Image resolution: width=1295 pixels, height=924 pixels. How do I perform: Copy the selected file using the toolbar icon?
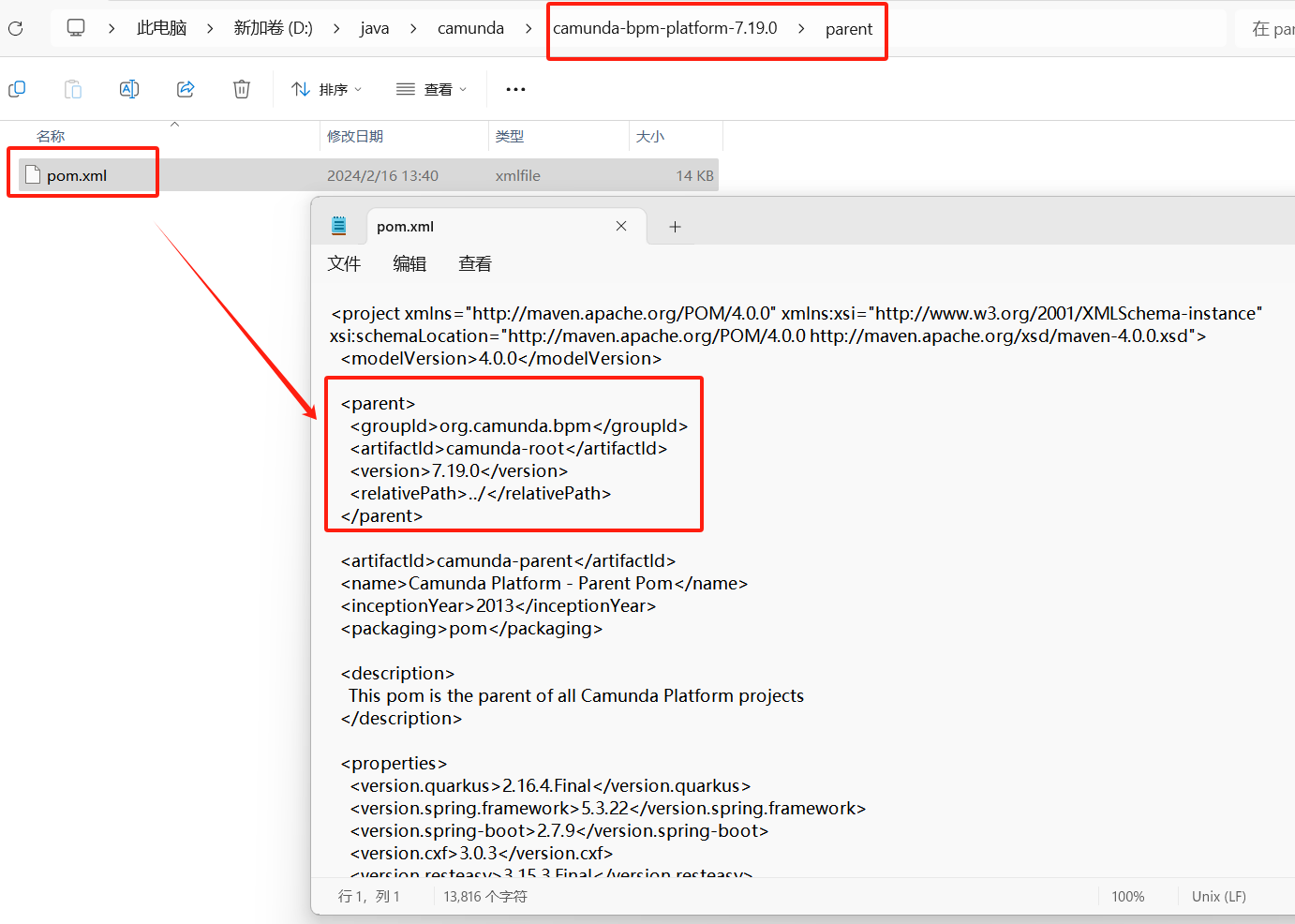tap(17, 89)
